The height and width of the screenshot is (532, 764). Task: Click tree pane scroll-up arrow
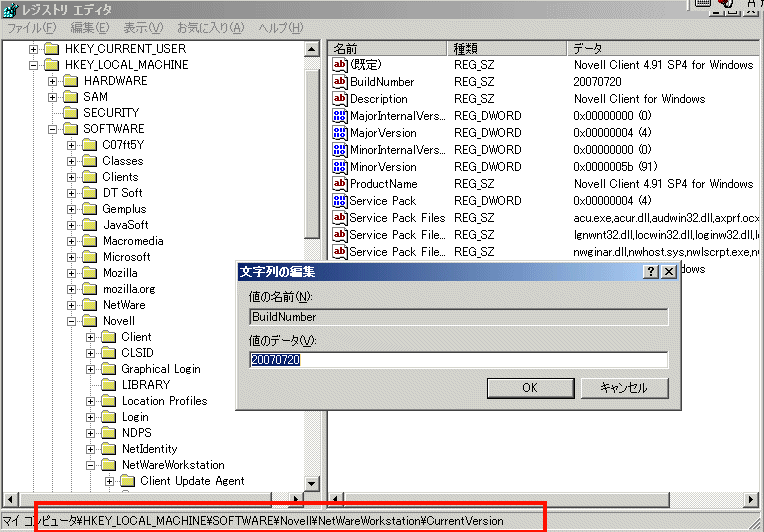coord(311,49)
